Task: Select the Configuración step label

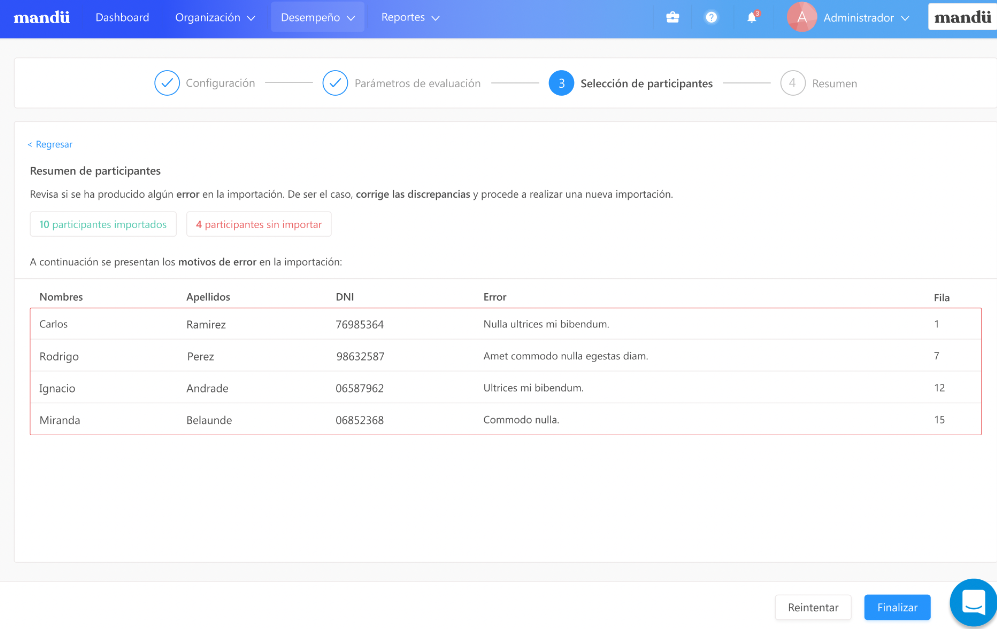Action: [220, 83]
